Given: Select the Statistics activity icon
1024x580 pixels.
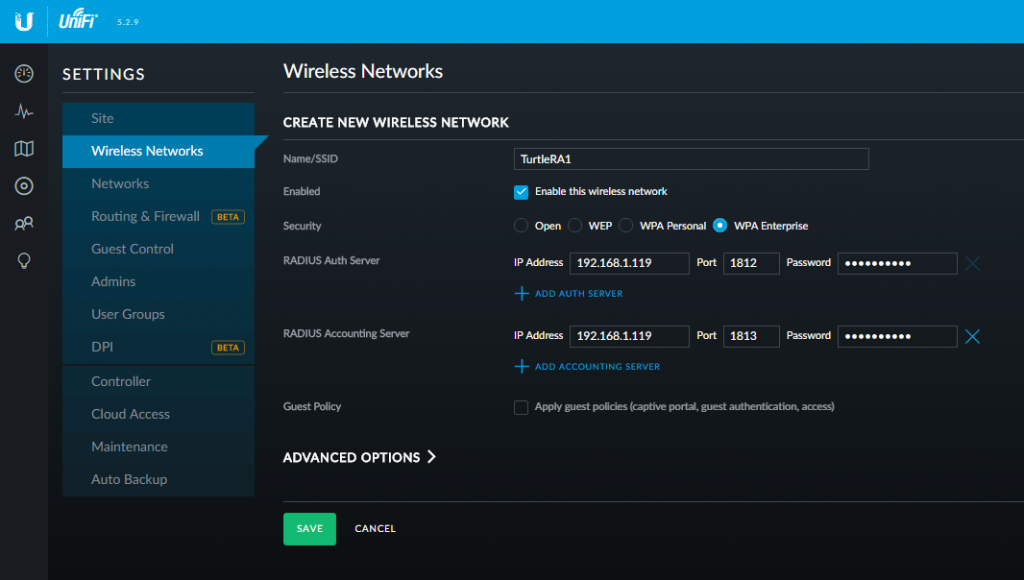Looking at the screenshot, I should 23,111.
